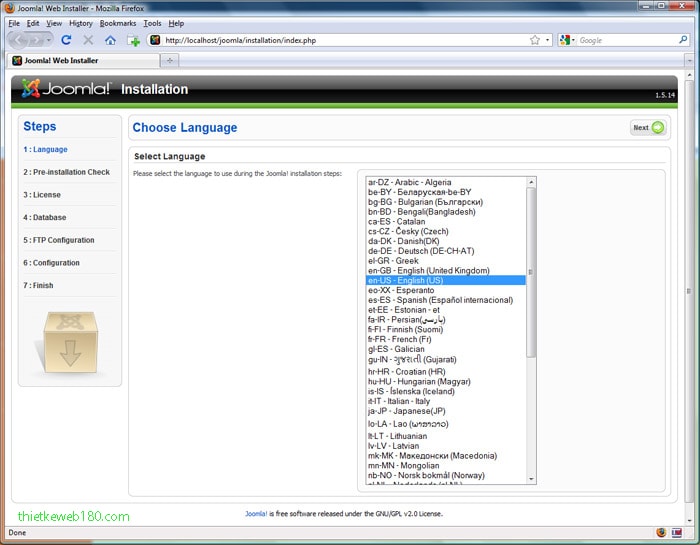Expand the address bar history dropdown
This screenshot has height=545, width=700.
[x=547, y=40]
